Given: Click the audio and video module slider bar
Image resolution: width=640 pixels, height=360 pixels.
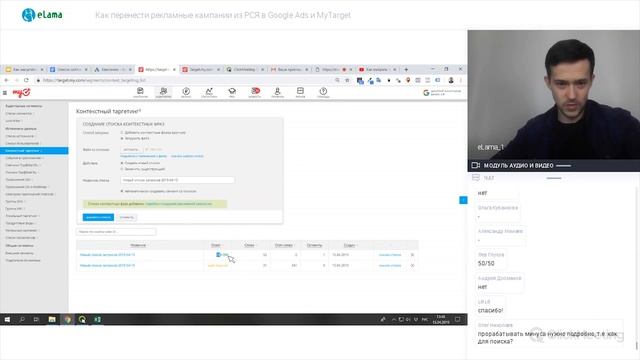Looking at the screenshot, I should pos(563,166).
